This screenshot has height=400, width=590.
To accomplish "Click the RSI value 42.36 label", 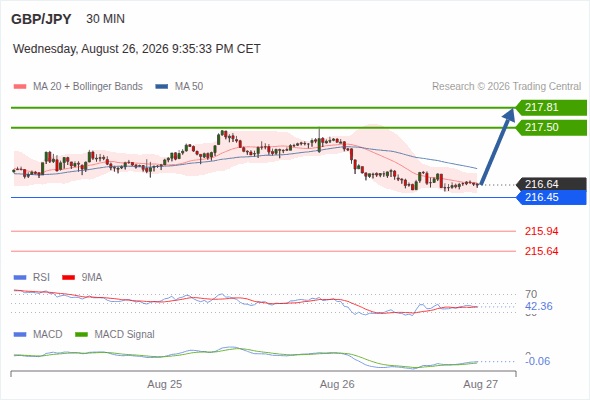I will pyautogui.click(x=538, y=306).
